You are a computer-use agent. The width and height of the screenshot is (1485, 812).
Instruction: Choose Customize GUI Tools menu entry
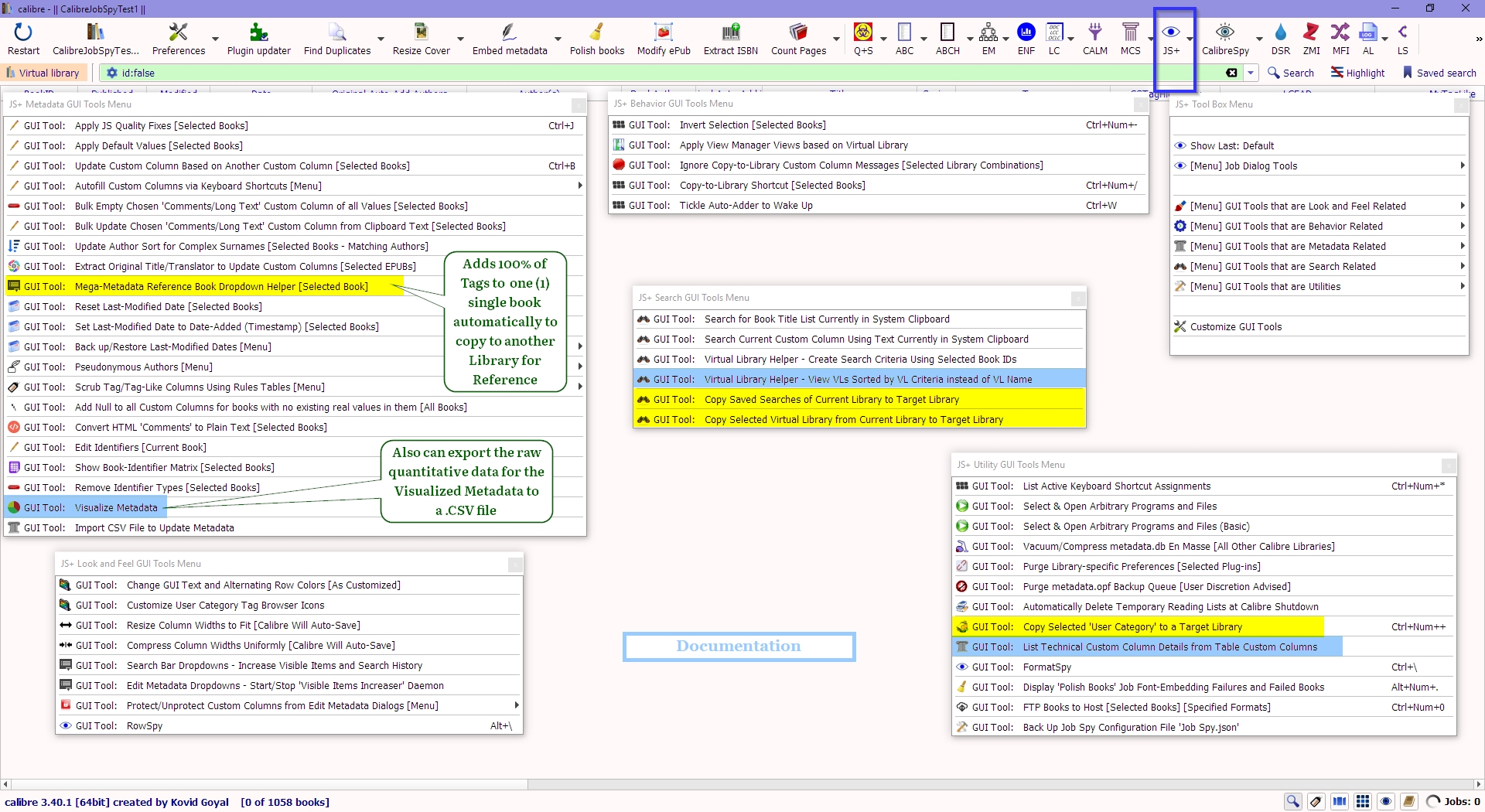[x=1235, y=327]
